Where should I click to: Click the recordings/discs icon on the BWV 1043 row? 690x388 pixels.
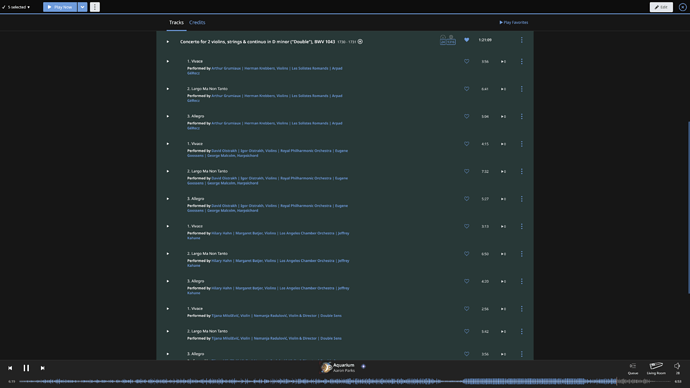[448, 40]
